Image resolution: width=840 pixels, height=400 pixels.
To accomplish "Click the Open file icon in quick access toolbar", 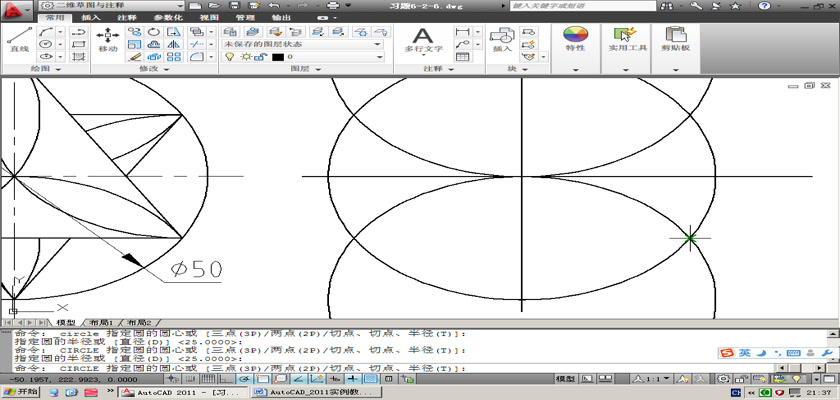I will click(x=215, y=5).
